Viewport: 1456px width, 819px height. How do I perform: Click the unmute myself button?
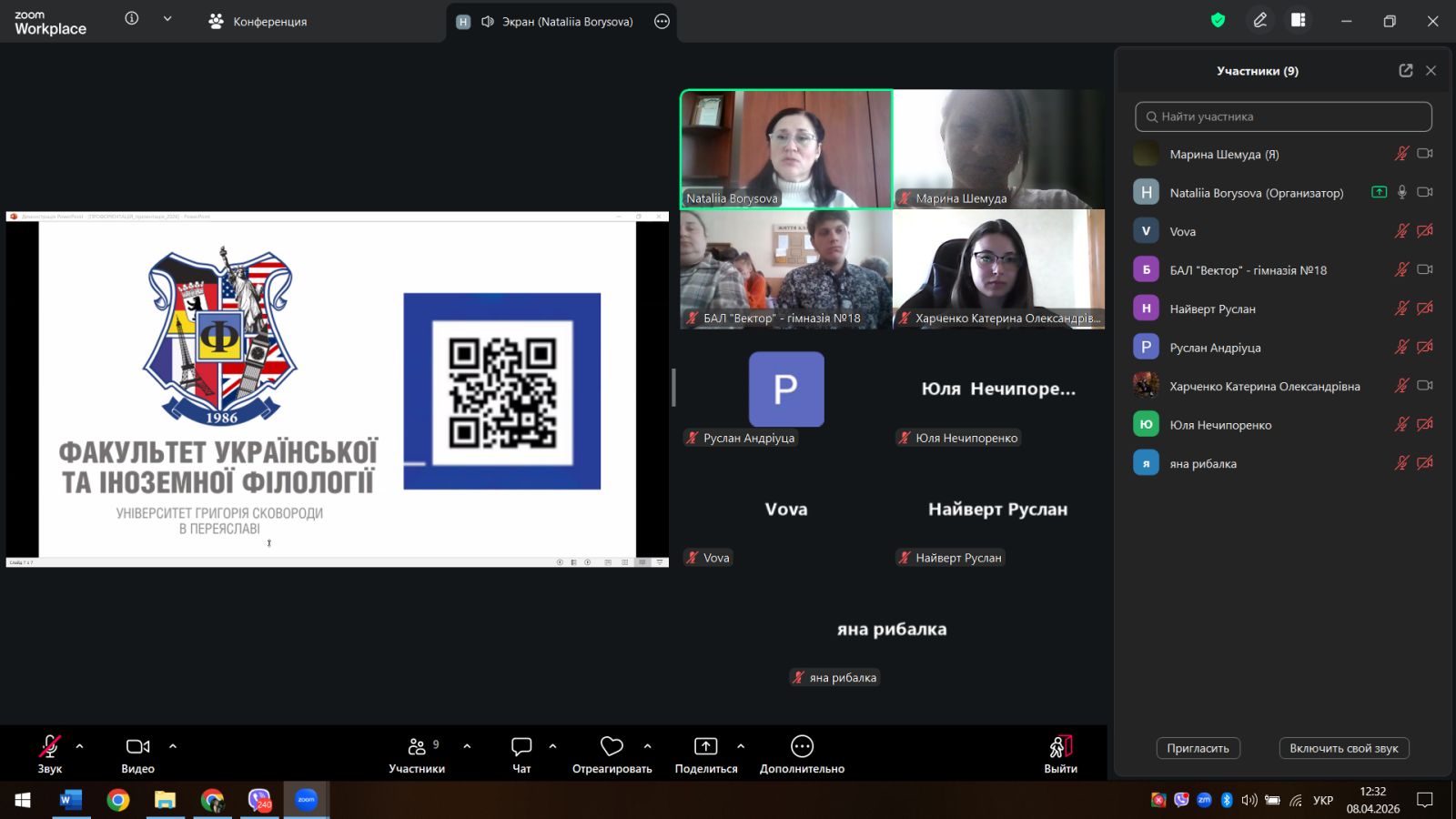pyautogui.click(x=1343, y=748)
